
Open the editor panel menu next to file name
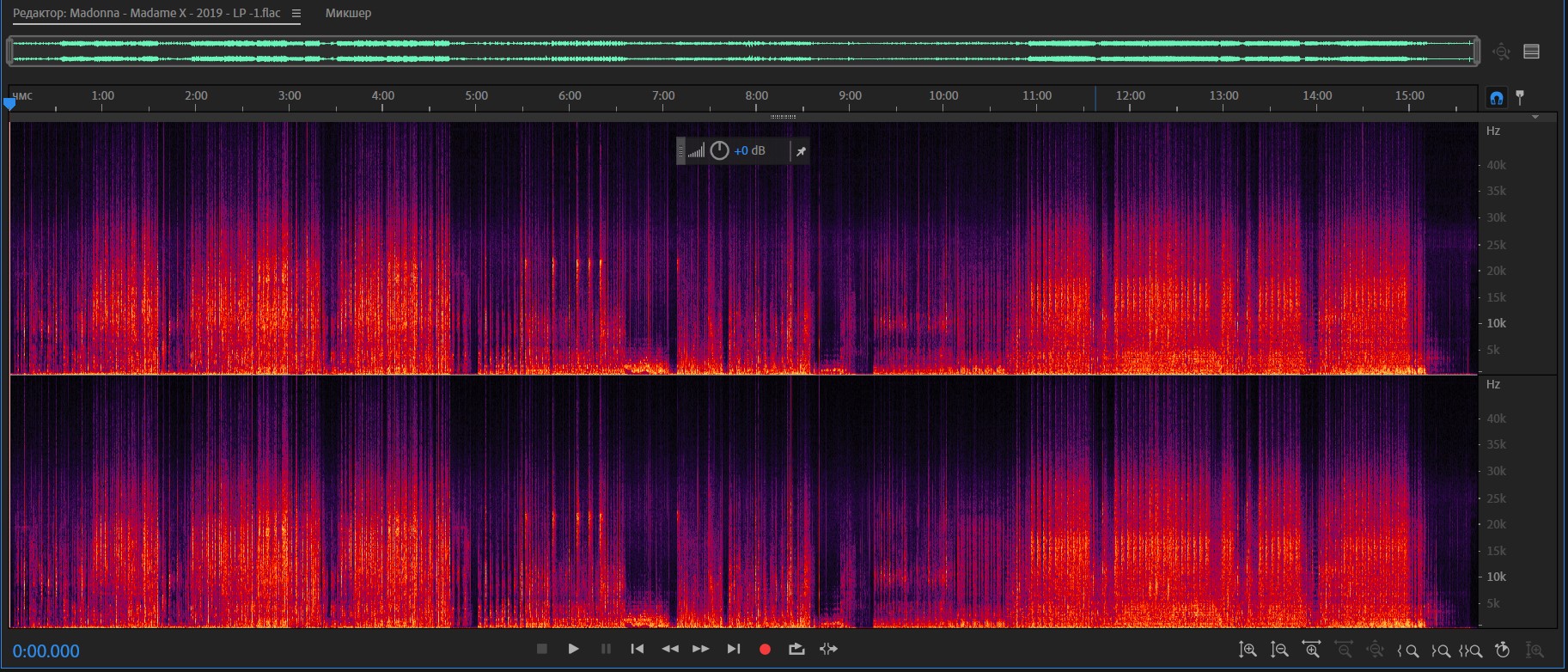[296, 14]
